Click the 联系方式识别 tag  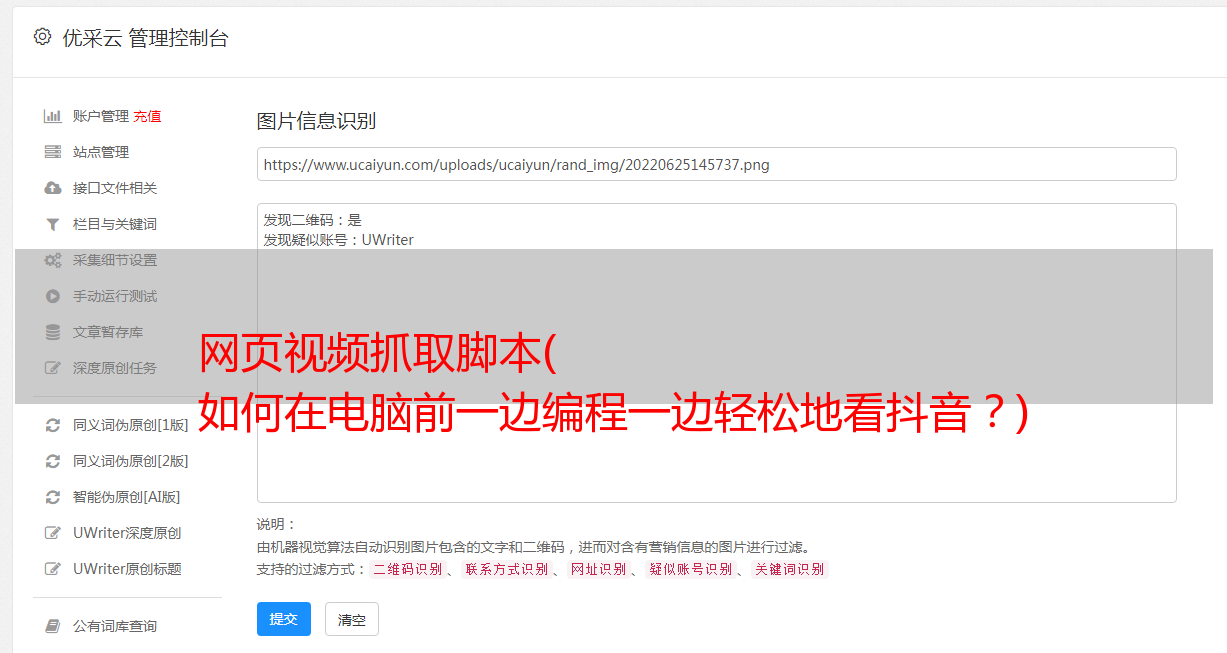point(506,569)
